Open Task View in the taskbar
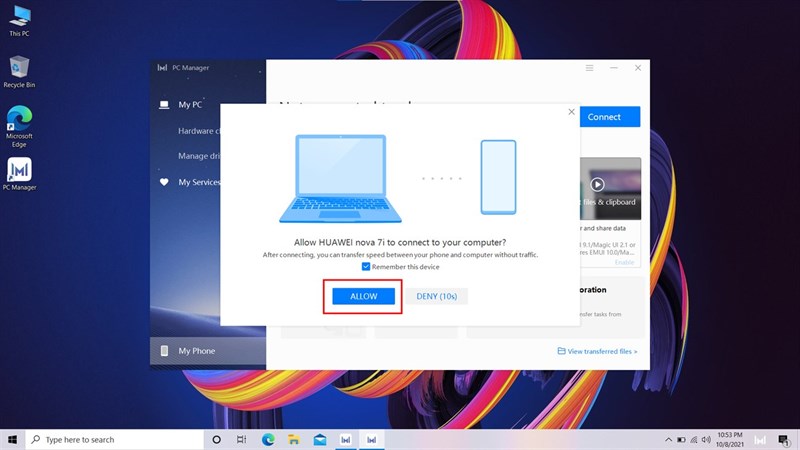The width and height of the screenshot is (800, 450). pyautogui.click(x=242, y=439)
